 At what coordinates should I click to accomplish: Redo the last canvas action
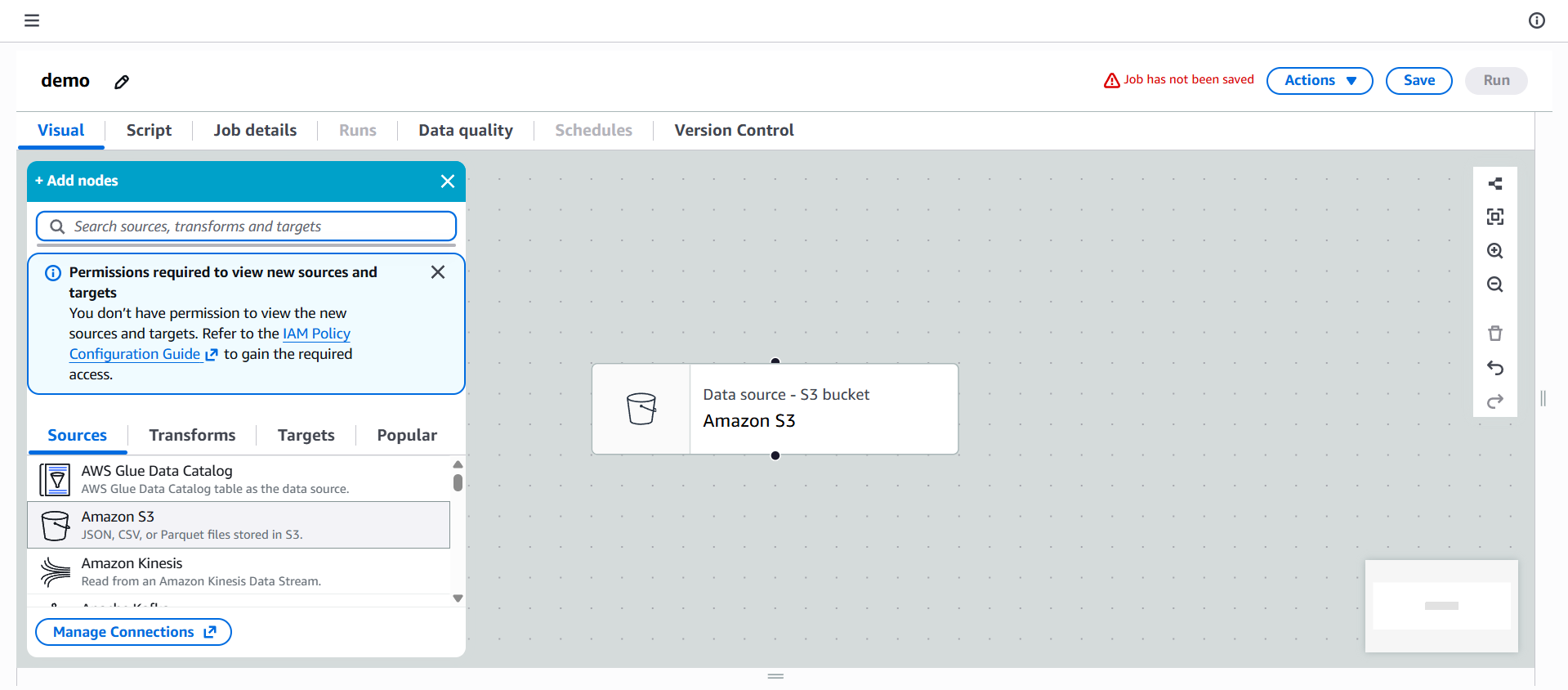point(1495,401)
